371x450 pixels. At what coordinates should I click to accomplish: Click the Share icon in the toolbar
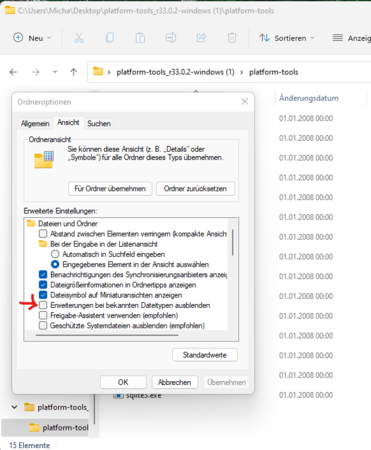coord(201,38)
